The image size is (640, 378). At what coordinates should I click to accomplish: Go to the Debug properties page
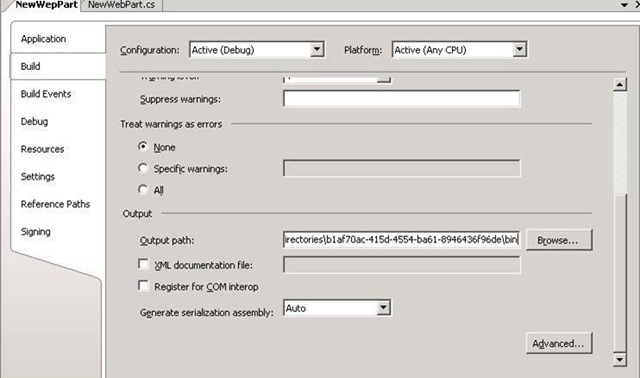tap(34, 122)
